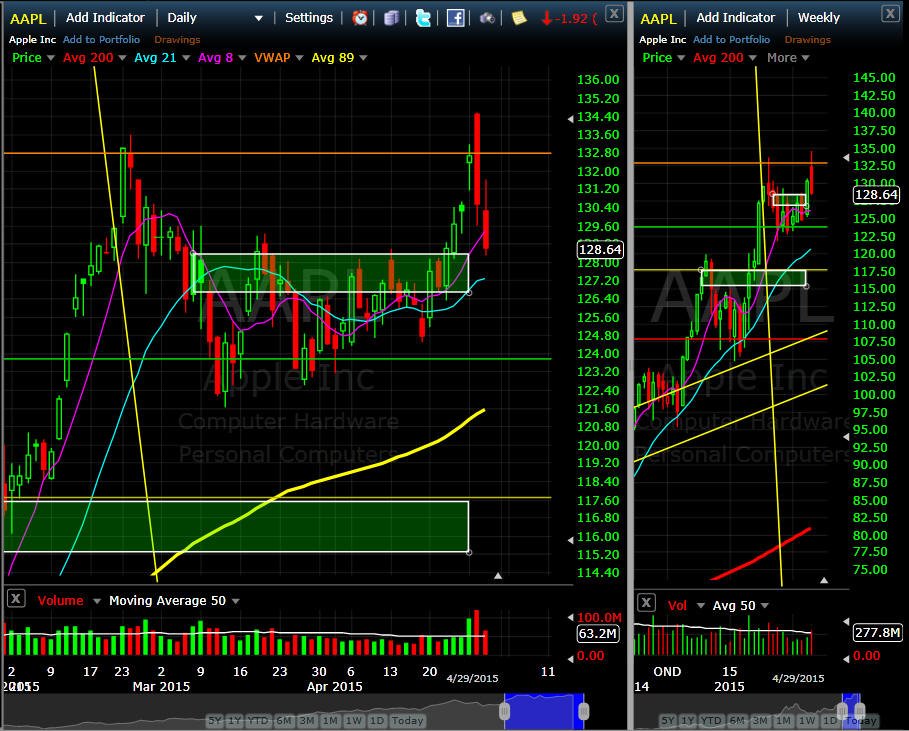Open the Price dropdown in Daily chart
909x731 pixels.
50,58
